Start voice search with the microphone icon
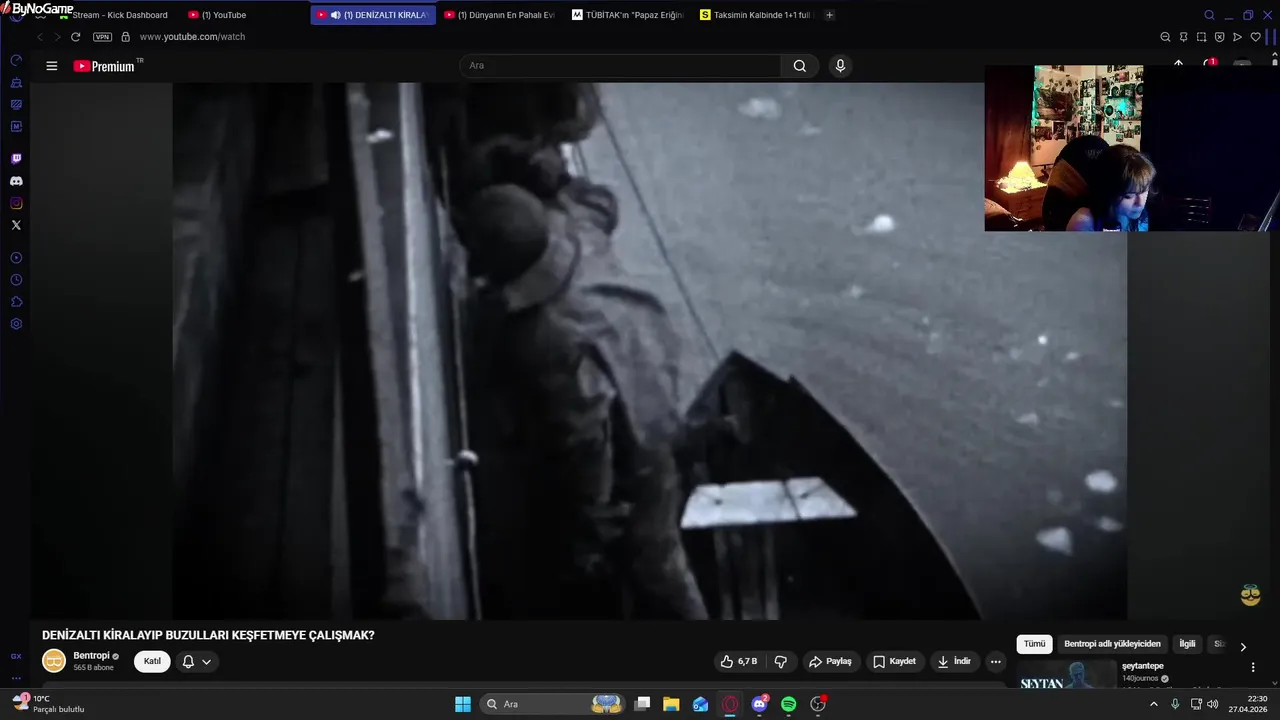1280x720 pixels. pyautogui.click(x=840, y=66)
